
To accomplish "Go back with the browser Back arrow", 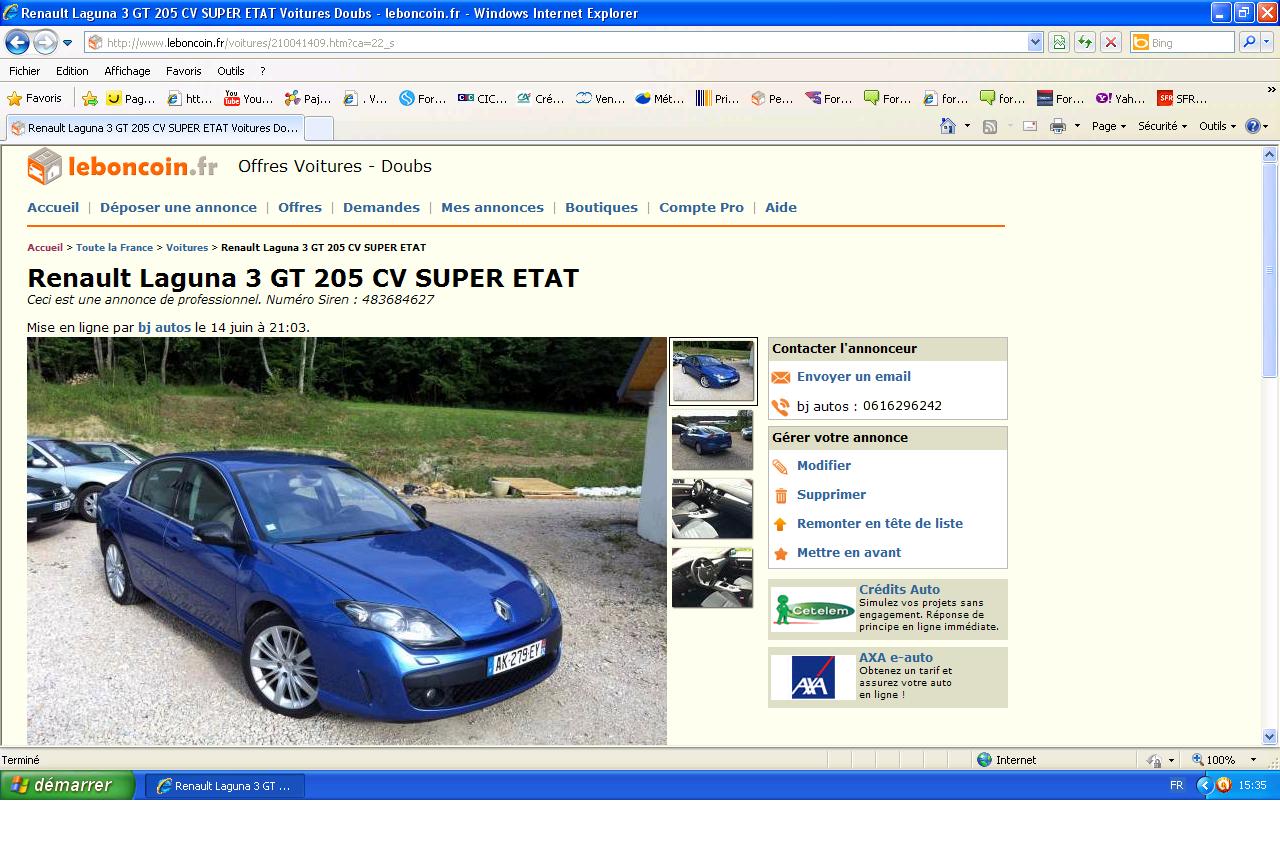I will (17, 42).
